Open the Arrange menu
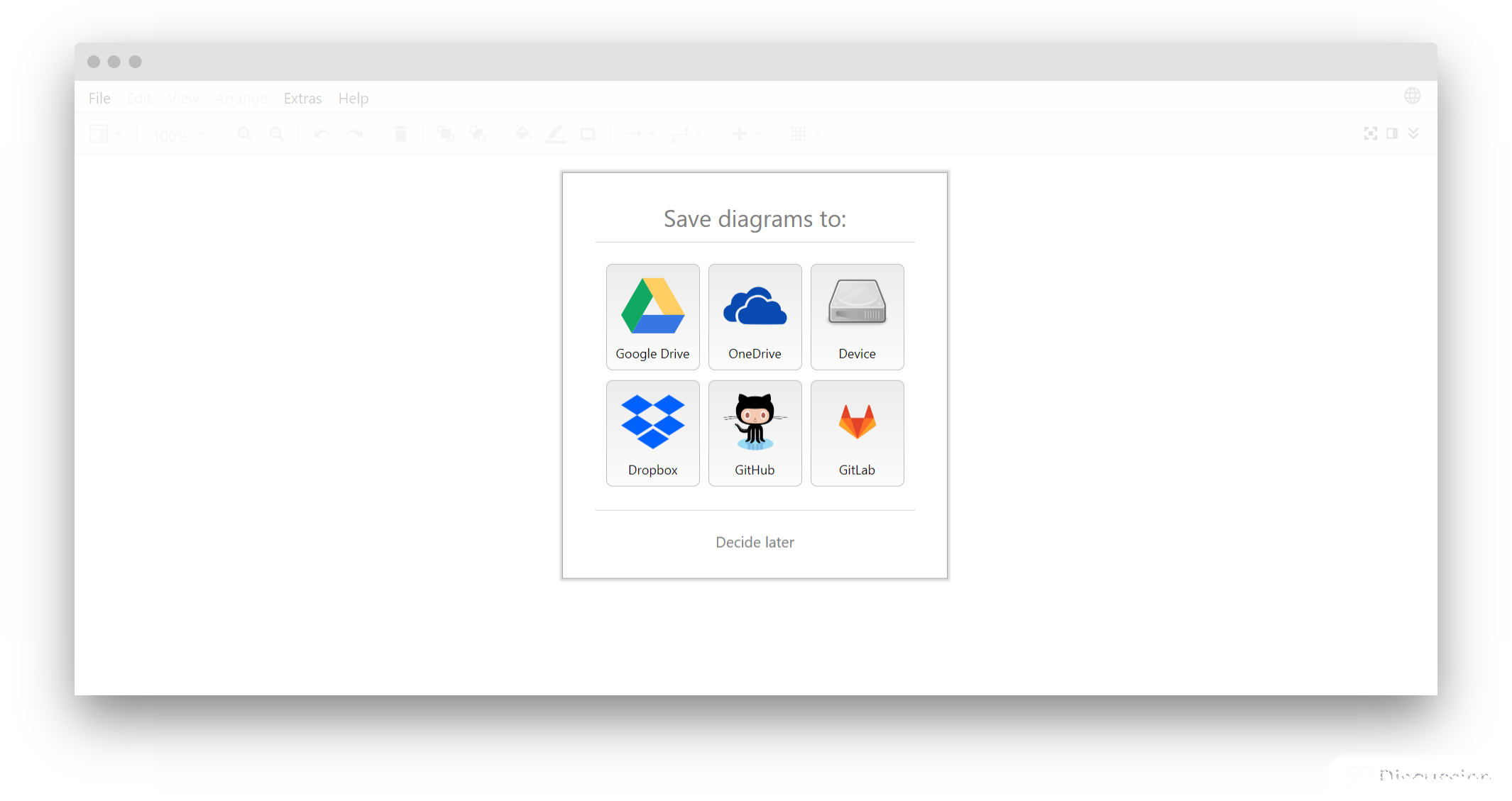Screen dimensions: 1512x801 241,98
